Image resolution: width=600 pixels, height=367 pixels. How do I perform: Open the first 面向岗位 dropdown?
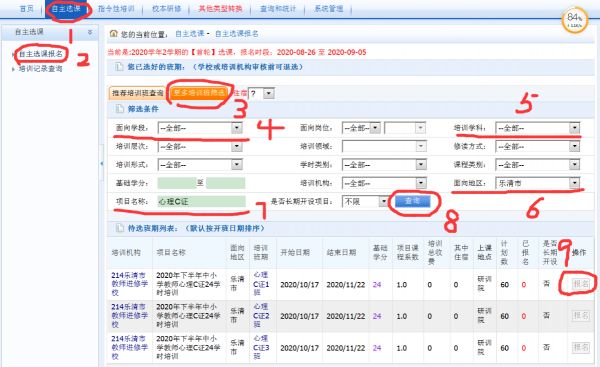pos(361,128)
